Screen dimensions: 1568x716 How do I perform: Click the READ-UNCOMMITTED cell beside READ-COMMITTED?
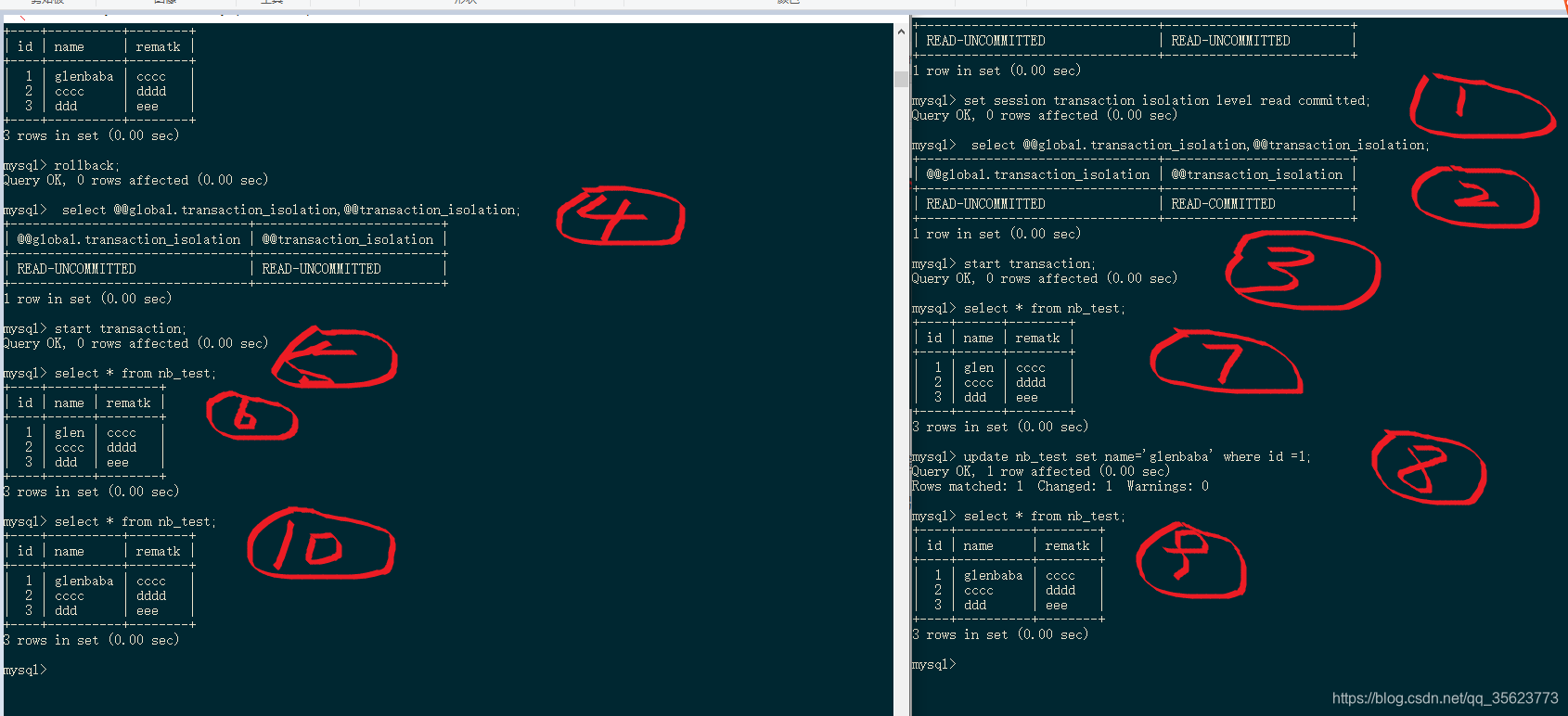[x=985, y=204]
